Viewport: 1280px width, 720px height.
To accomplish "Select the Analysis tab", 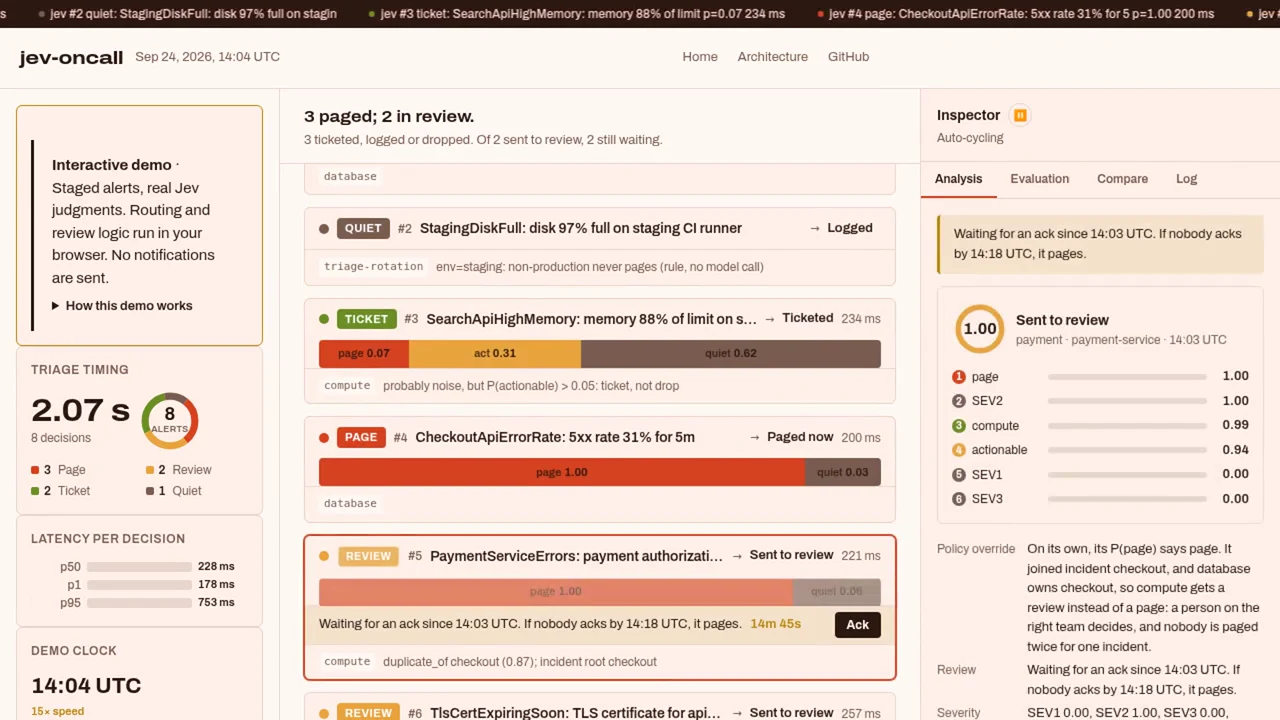I will tap(958, 179).
